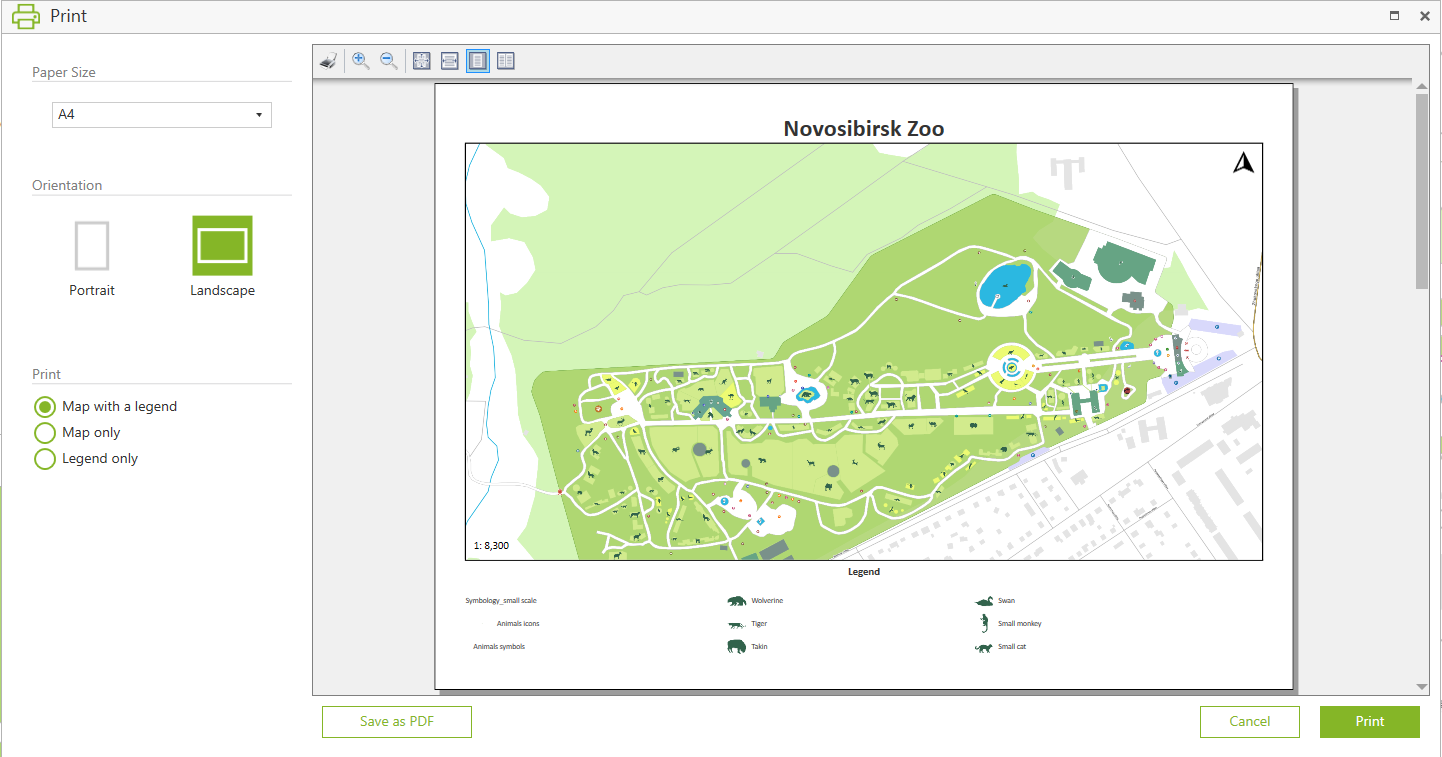Image resolution: width=1442 pixels, height=757 pixels.
Task: Click the Swan legend icon
Action: click(x=984, y=601)
